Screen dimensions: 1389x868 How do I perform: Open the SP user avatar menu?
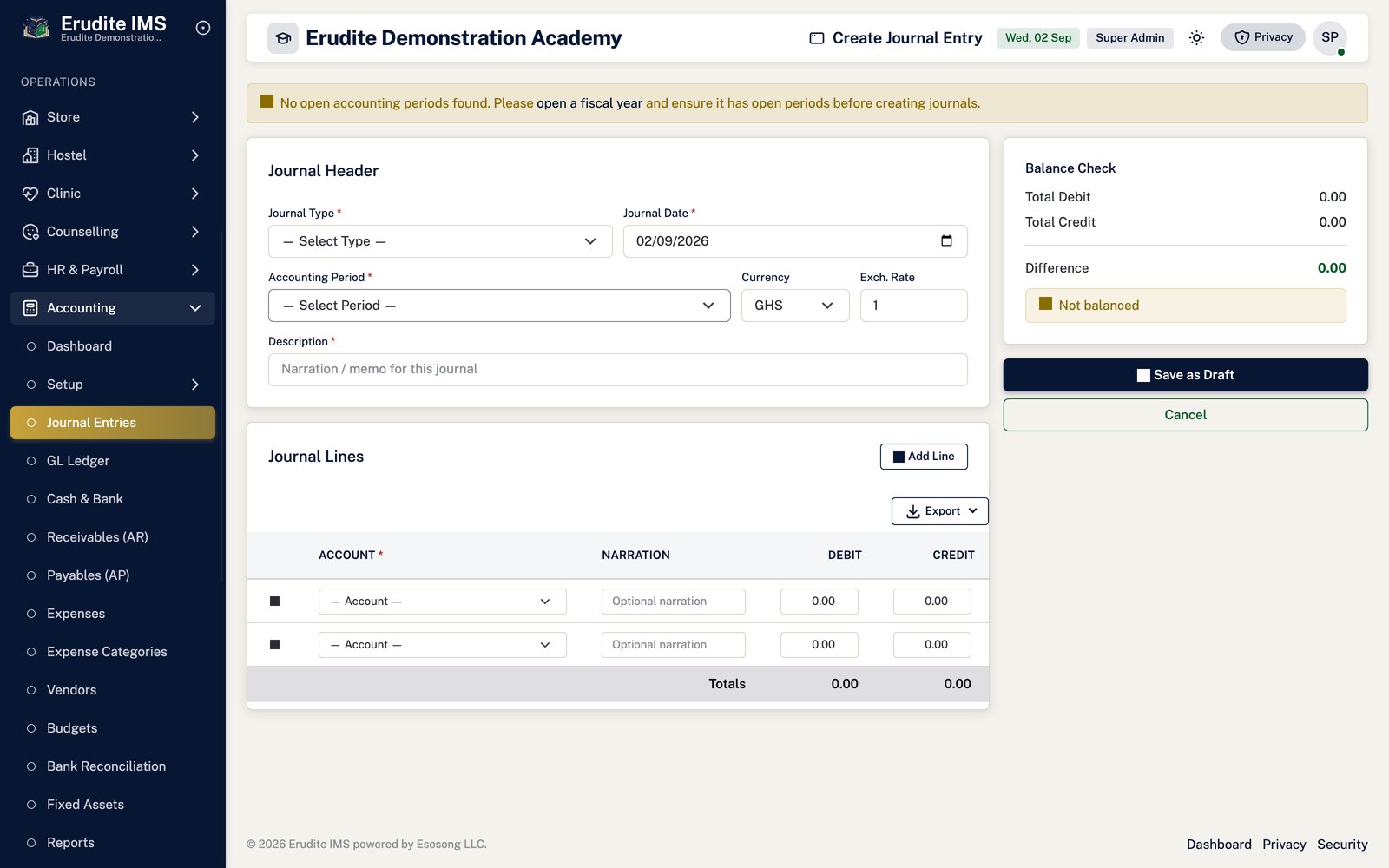1329,37
